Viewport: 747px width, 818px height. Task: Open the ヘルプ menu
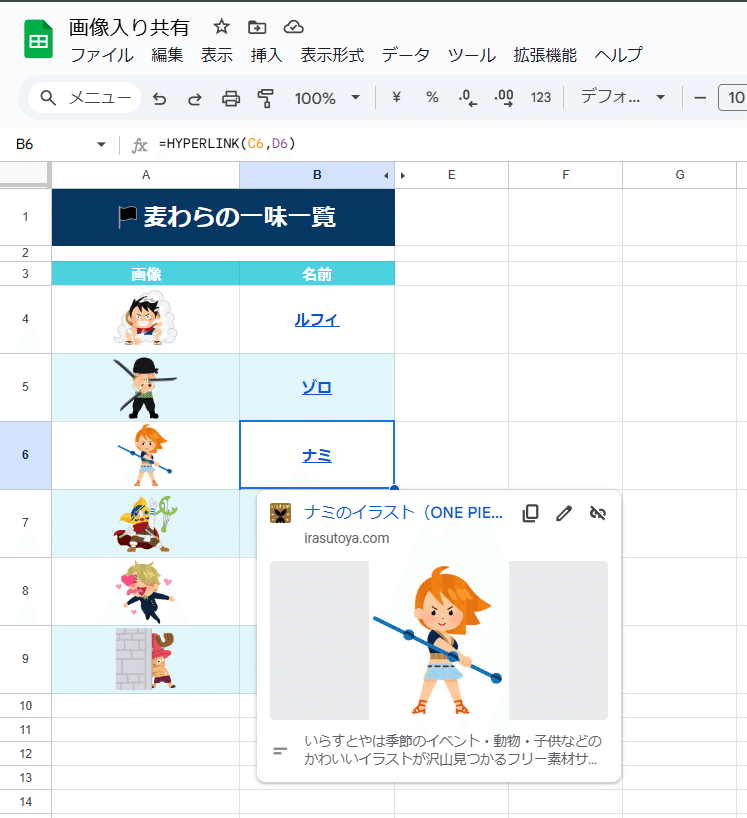(x=618, y=55)
